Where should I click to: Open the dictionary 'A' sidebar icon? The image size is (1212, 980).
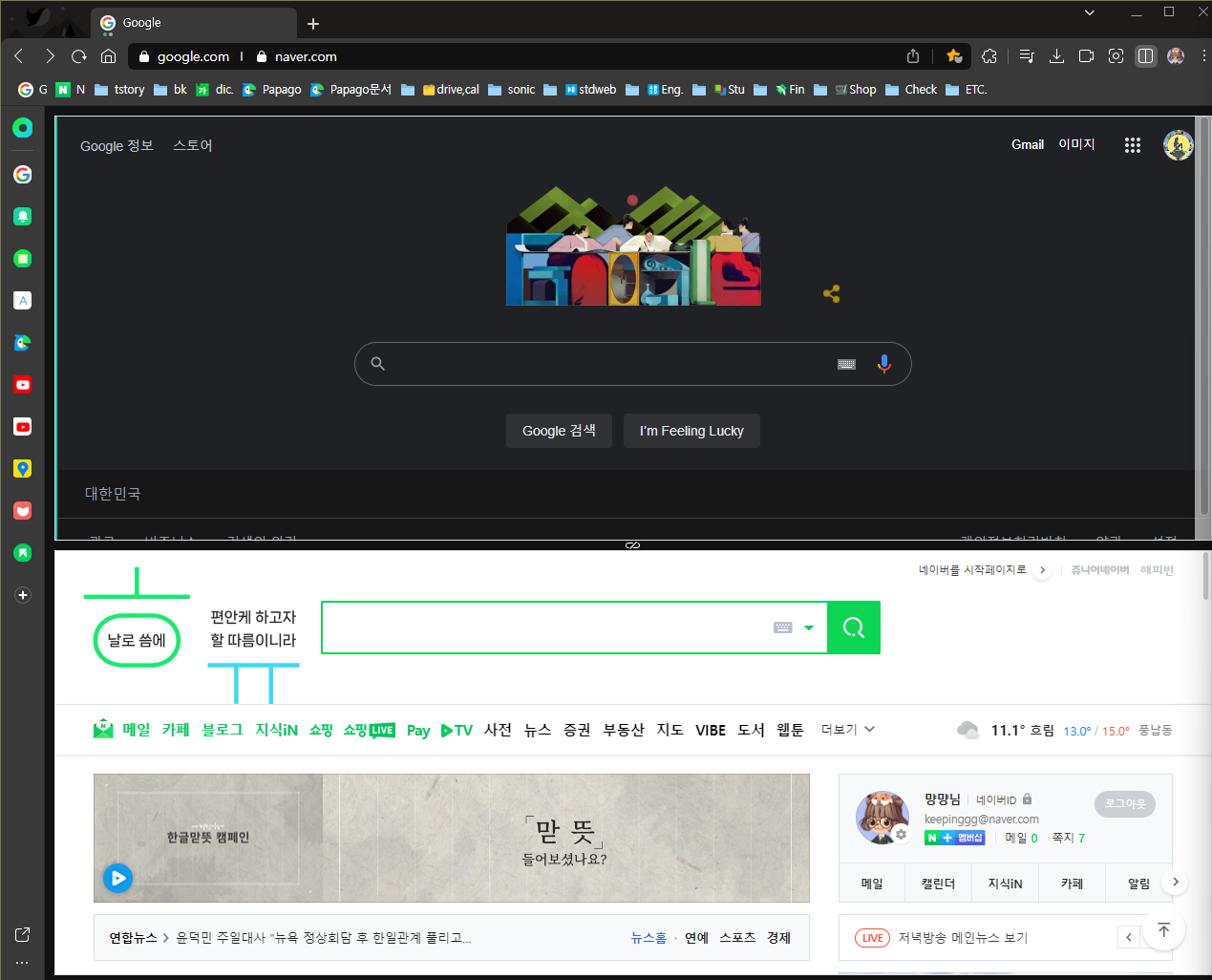click(x=23, y=301)
